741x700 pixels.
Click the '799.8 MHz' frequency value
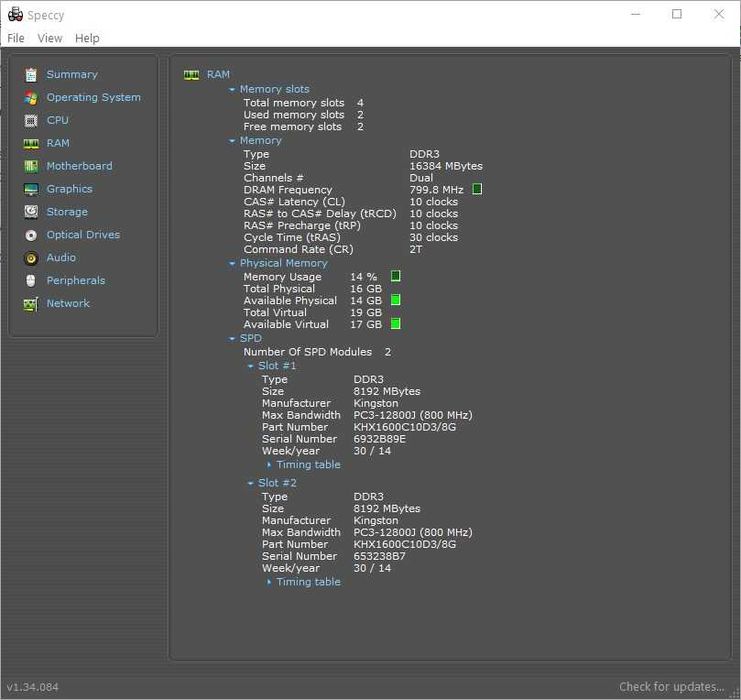436,190
